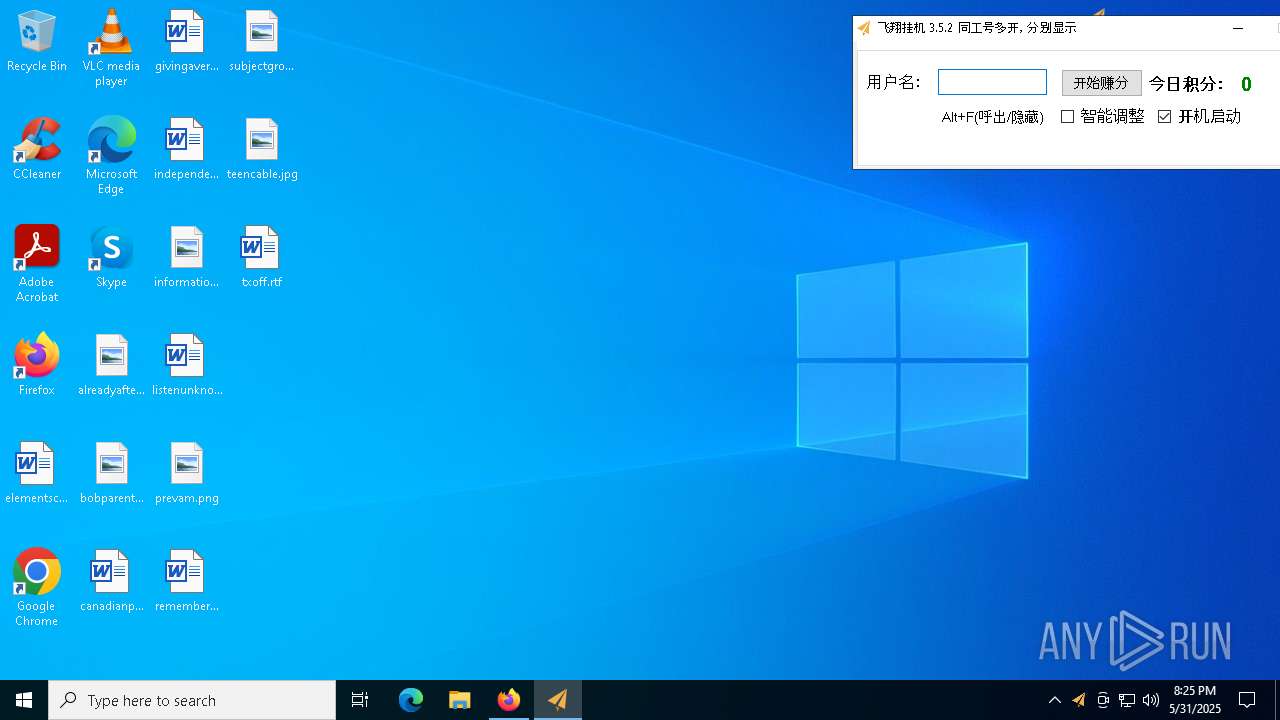Click the Alt+F(呼出/隐藏) hint text
The width and height of the screenshot is (1280, 720).
[x=992, y=117]
